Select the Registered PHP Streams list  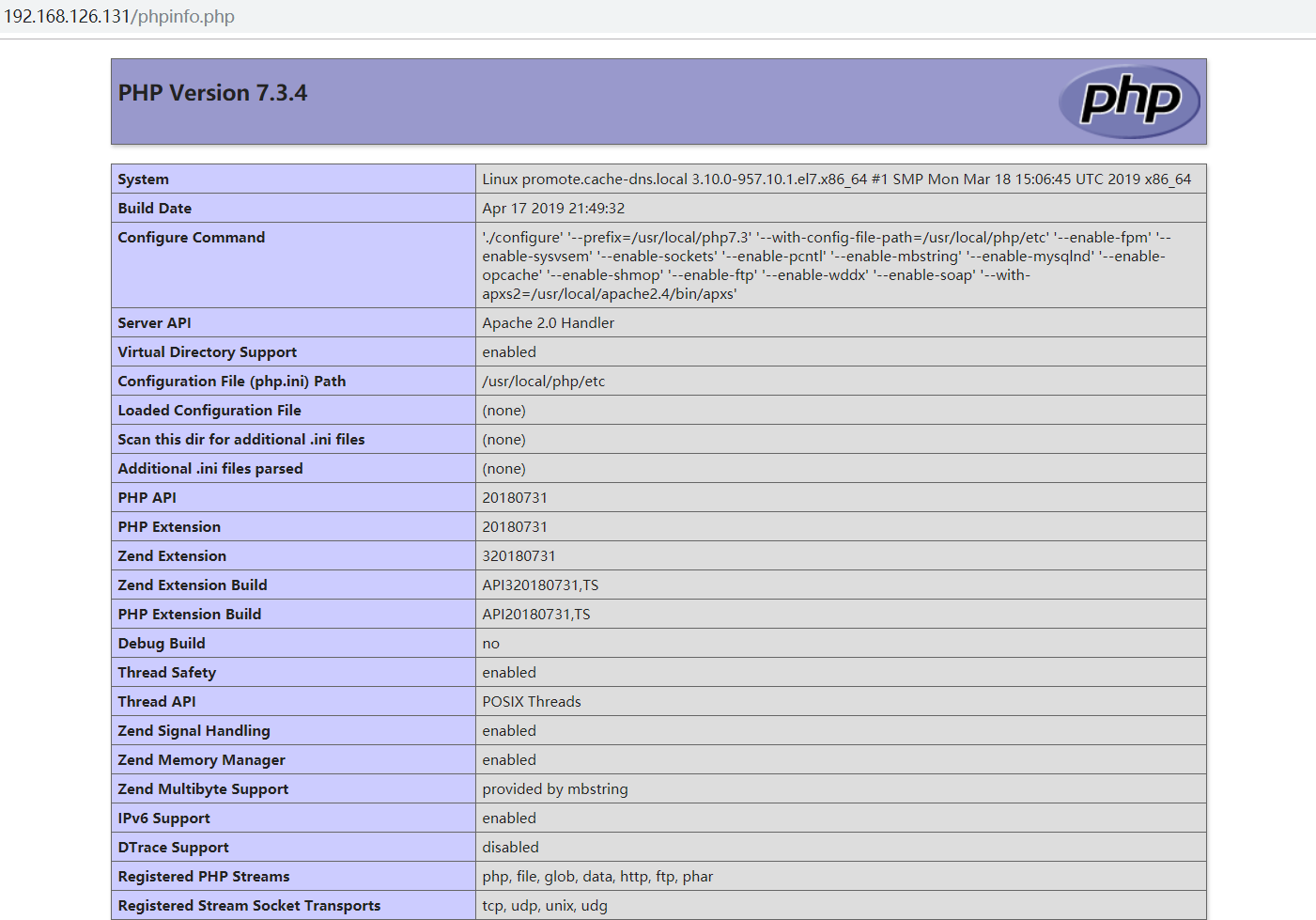click(597, 876)
